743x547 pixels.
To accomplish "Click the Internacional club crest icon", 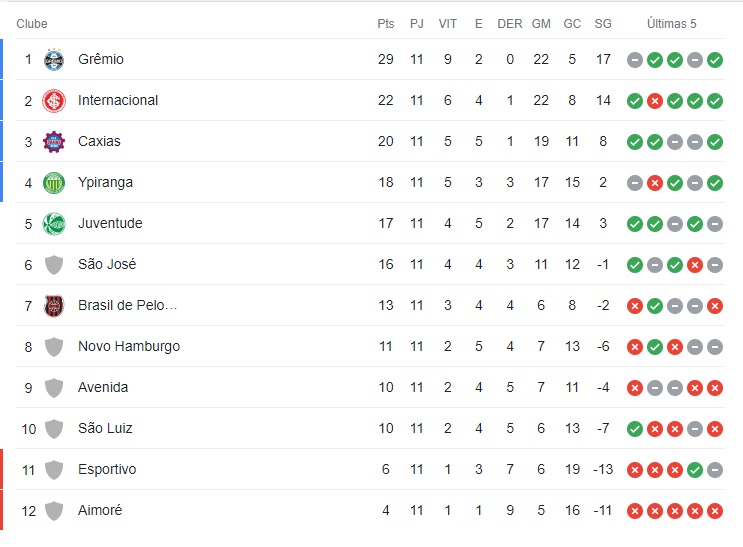I will pyautogui.click(x=54, y=101).
